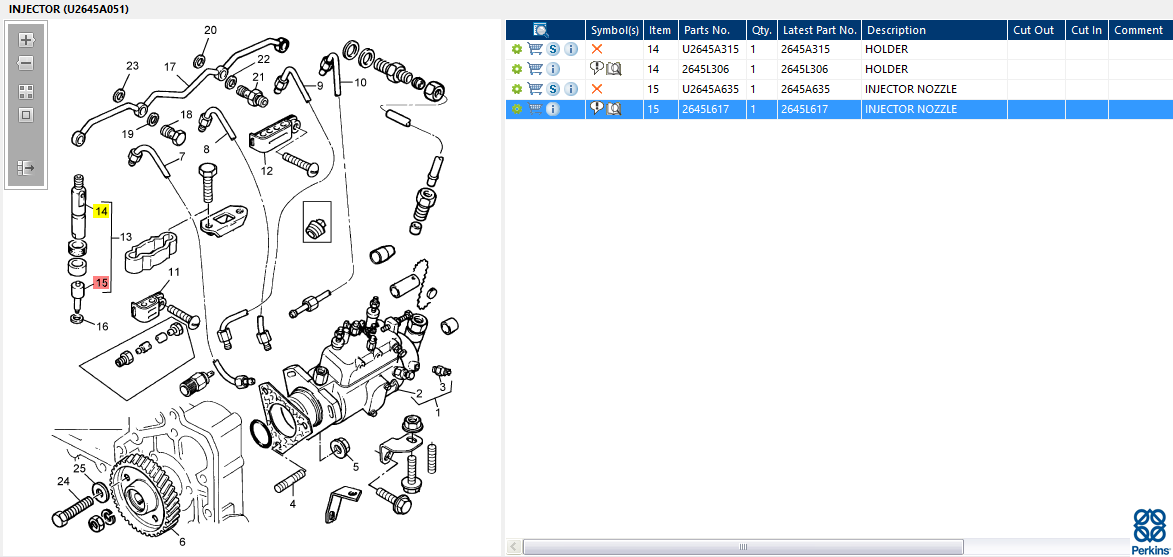
Task: Select highlighted callout 15 on diagram
Action: tap(101, 283)
